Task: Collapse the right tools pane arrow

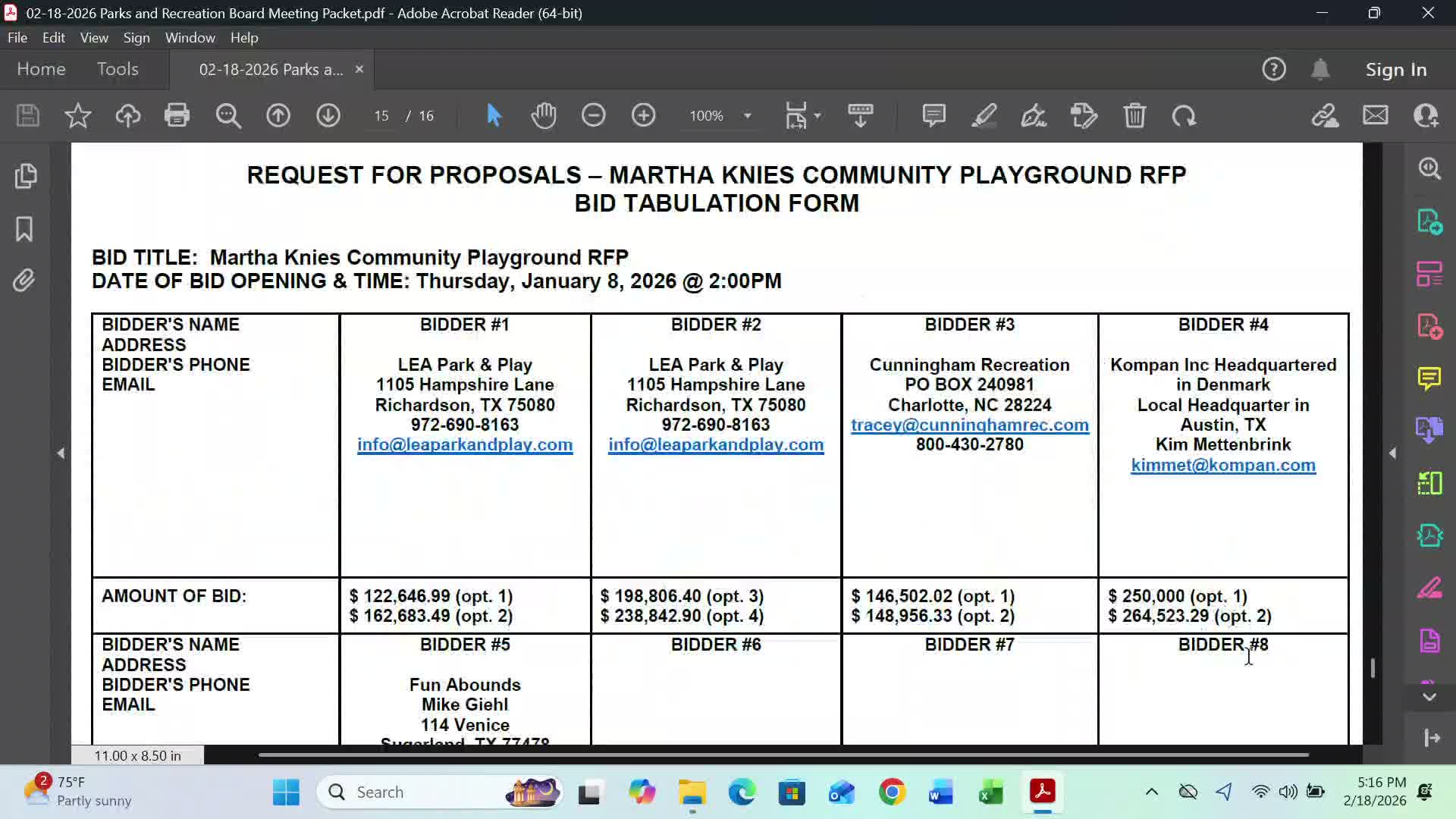Action: point(1392,453)
